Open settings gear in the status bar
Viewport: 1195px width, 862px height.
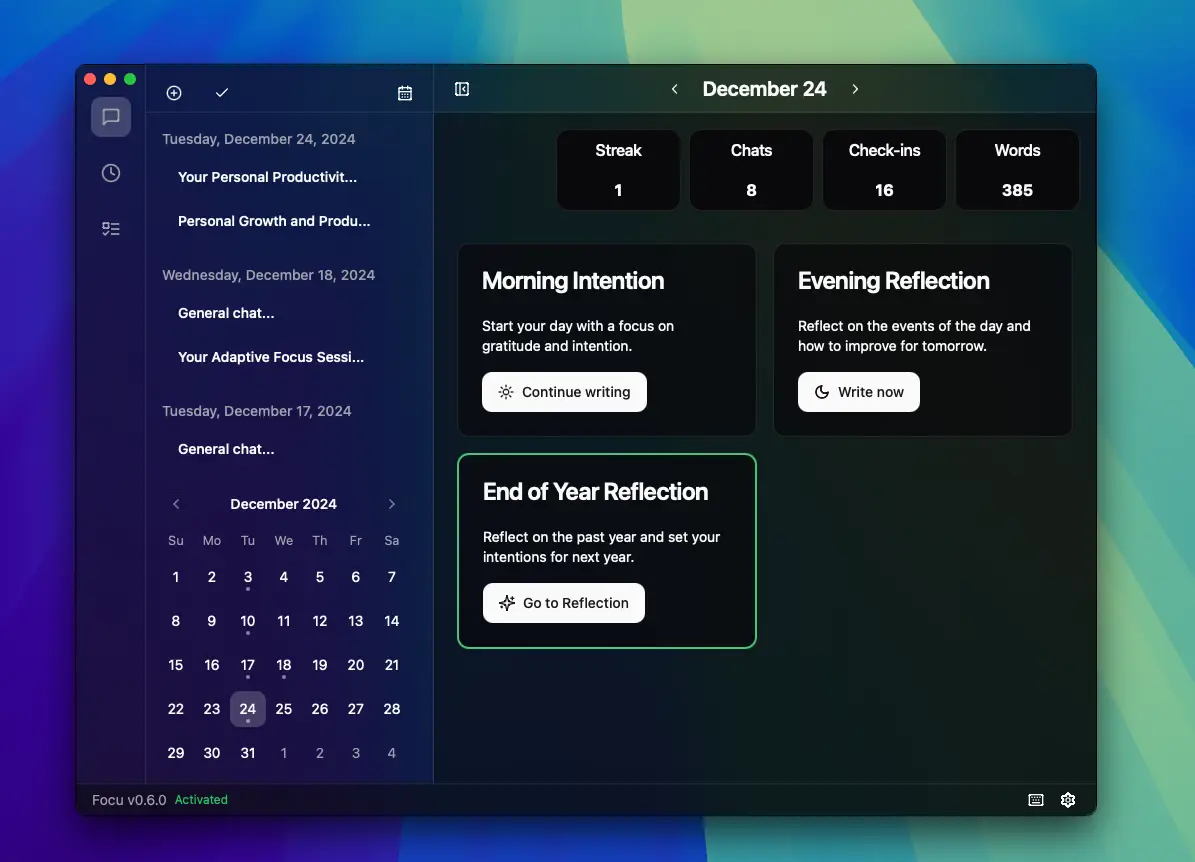(1068, 800)
